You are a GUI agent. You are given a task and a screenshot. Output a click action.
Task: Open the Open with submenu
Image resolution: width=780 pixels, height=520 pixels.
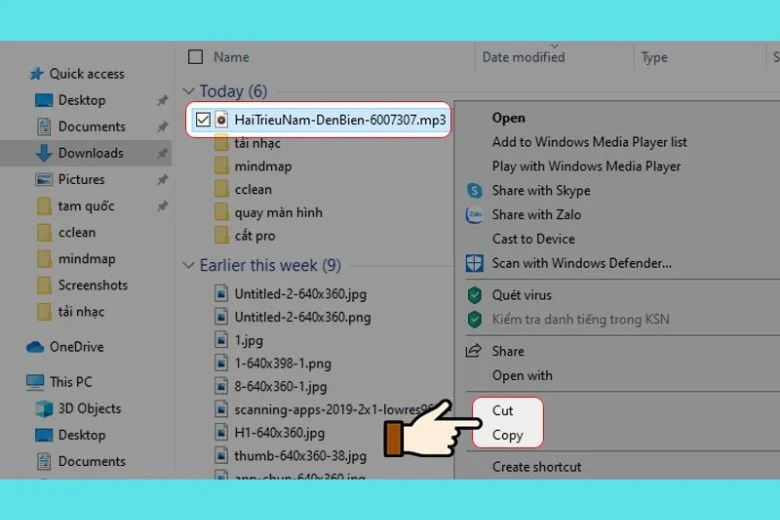(522, 376)
